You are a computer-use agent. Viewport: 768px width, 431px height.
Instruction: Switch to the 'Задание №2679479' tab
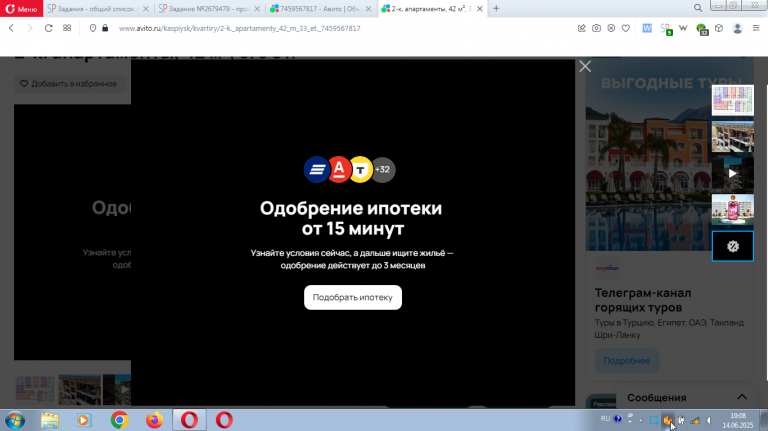click(x=209, y=8)
